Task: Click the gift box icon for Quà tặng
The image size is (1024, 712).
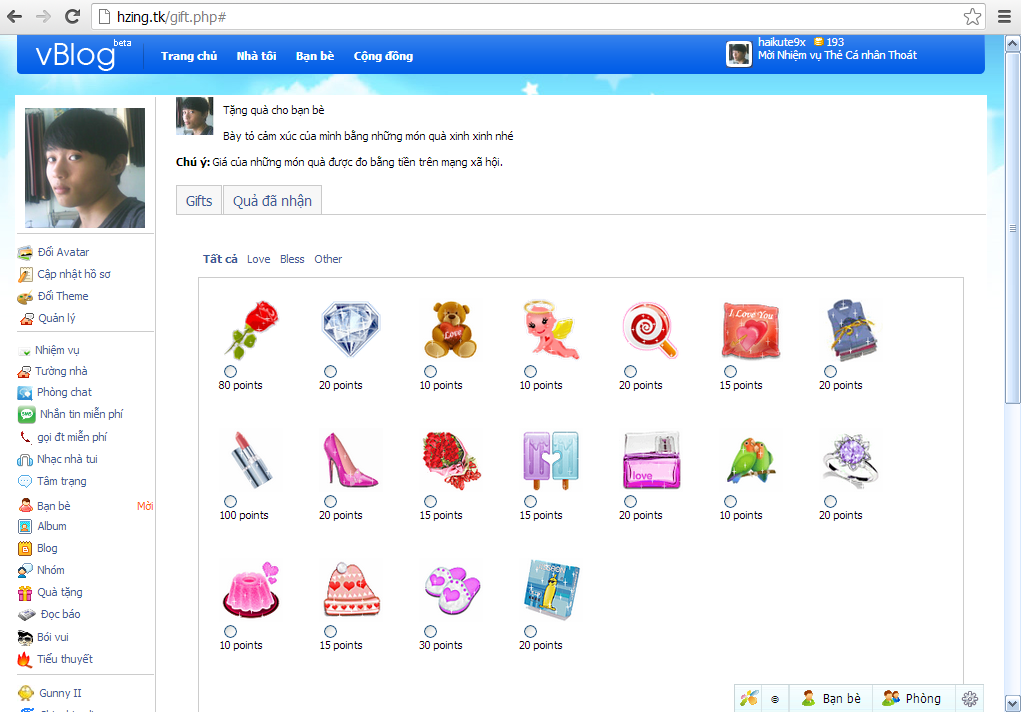Action: (x=25, y=593)
